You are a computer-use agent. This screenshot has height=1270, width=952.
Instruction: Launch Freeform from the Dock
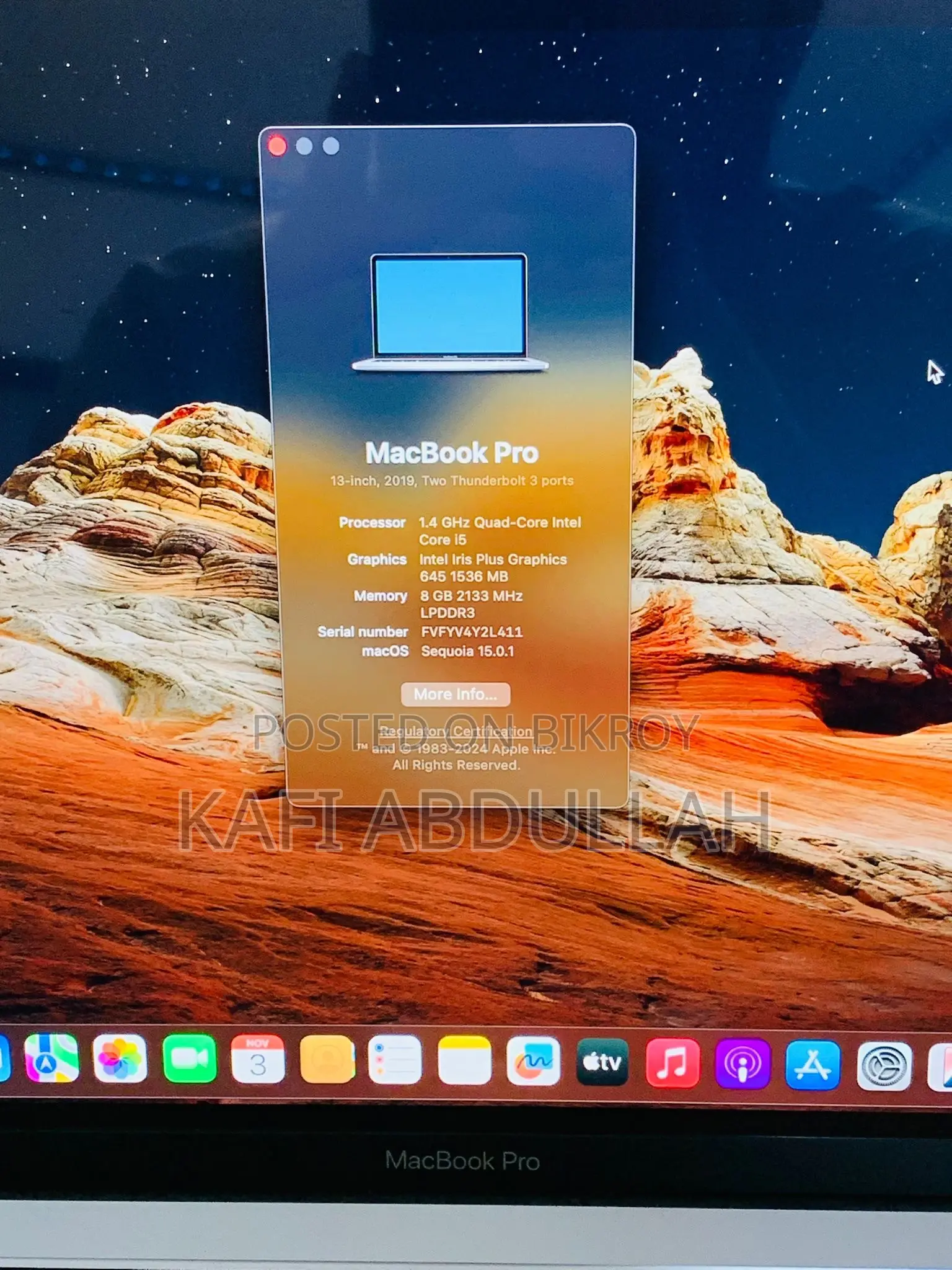tap(533, 1061)
